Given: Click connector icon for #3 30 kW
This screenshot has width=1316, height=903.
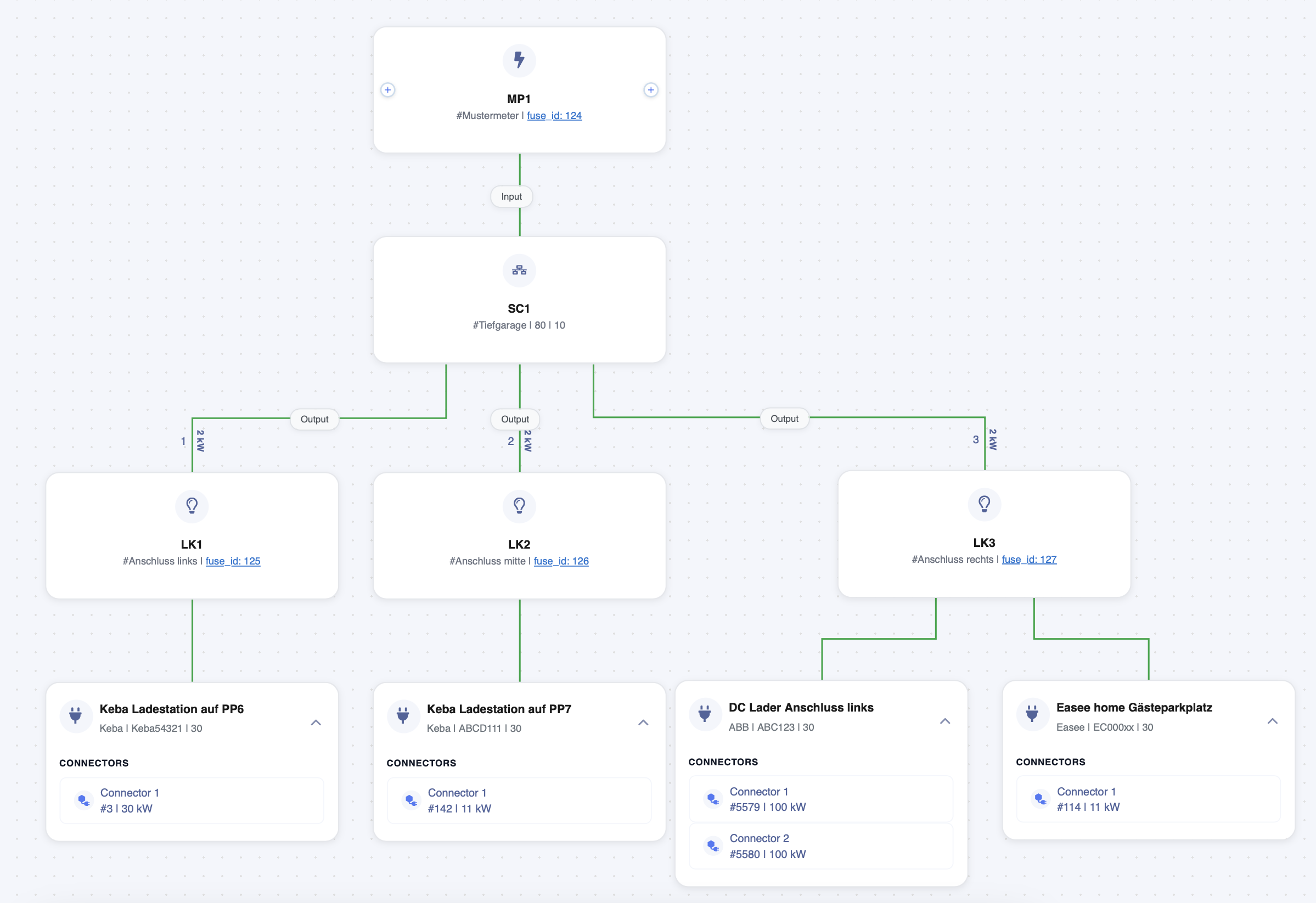Looking at the screenshot, I should click(x=84, y=800).
